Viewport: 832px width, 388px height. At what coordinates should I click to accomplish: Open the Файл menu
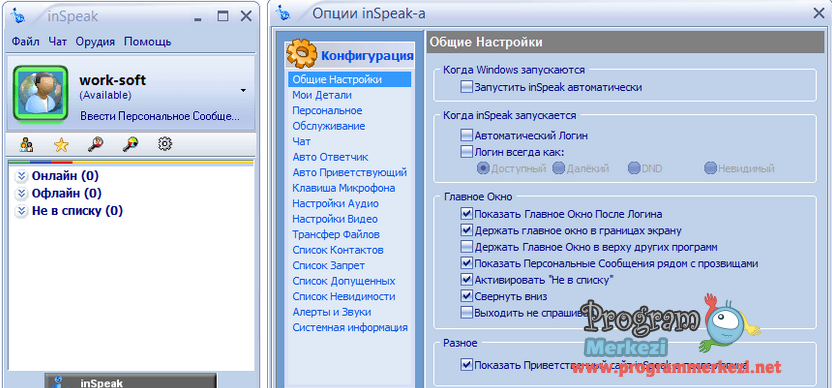25,41
